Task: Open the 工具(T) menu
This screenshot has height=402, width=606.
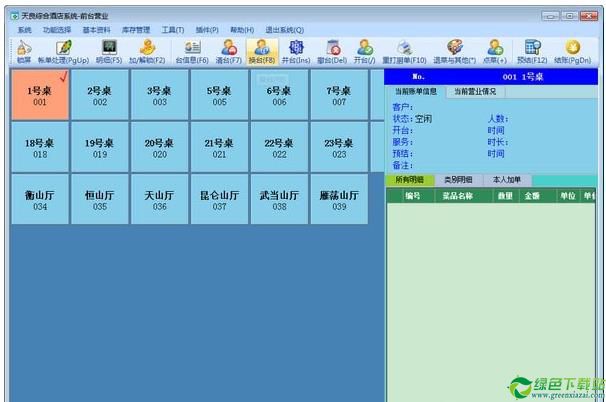Action: (173, 30)
